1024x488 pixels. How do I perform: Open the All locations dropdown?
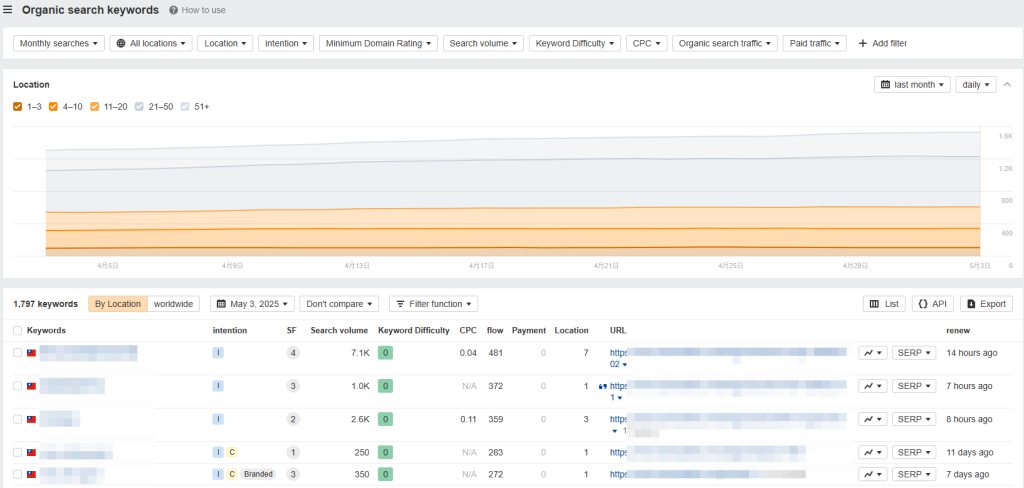coord(151,44)
